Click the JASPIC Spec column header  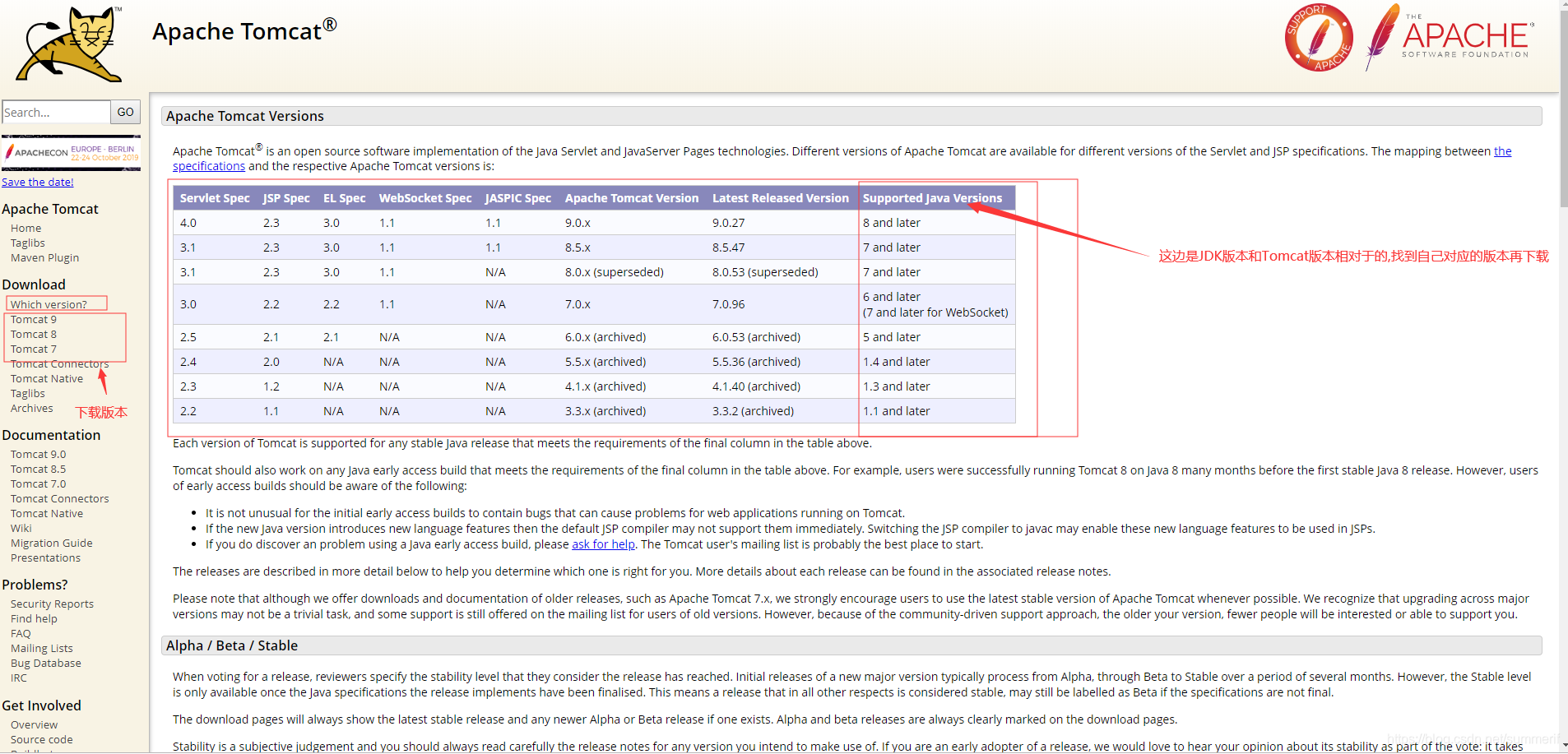tap(518, 198)
